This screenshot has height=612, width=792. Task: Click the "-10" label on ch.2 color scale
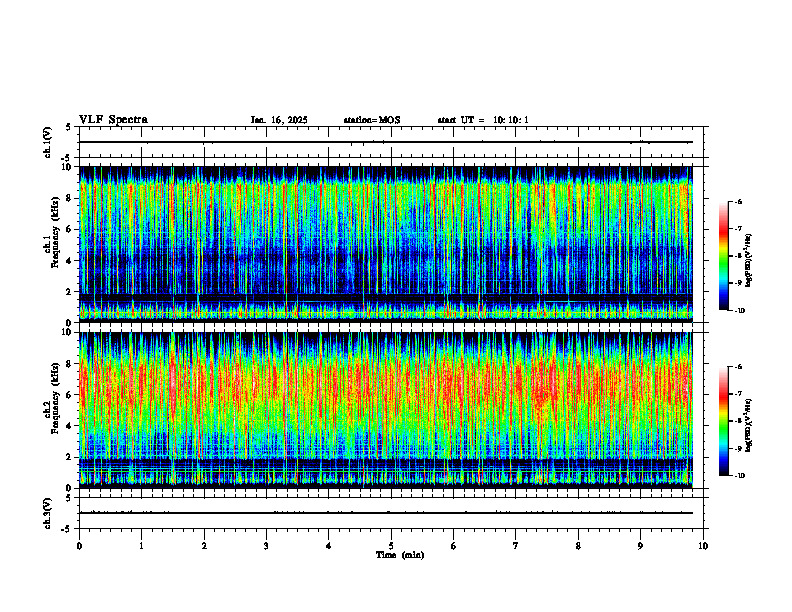(740, 476)
